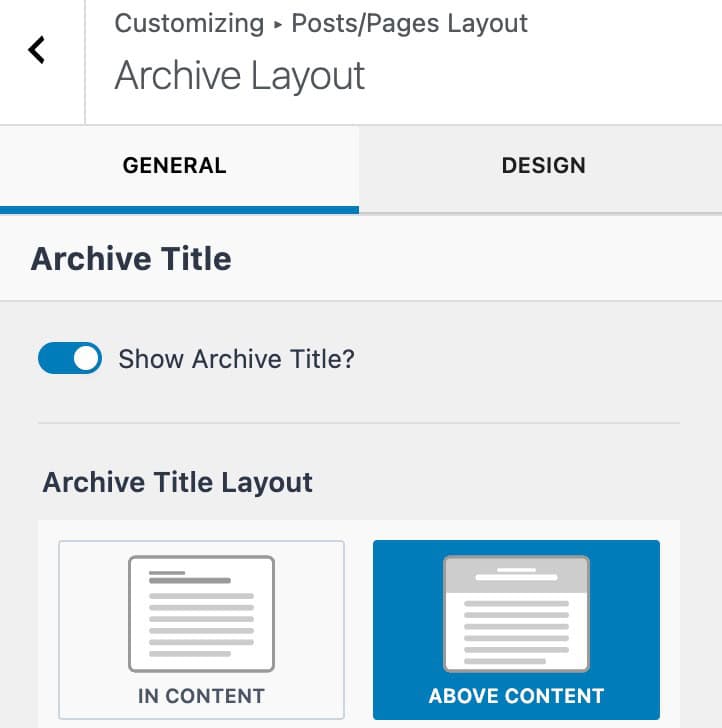This screenshot has height=728, width=722.
Task: Choose the IN CONTENT text label
Action: coord(201,696)
